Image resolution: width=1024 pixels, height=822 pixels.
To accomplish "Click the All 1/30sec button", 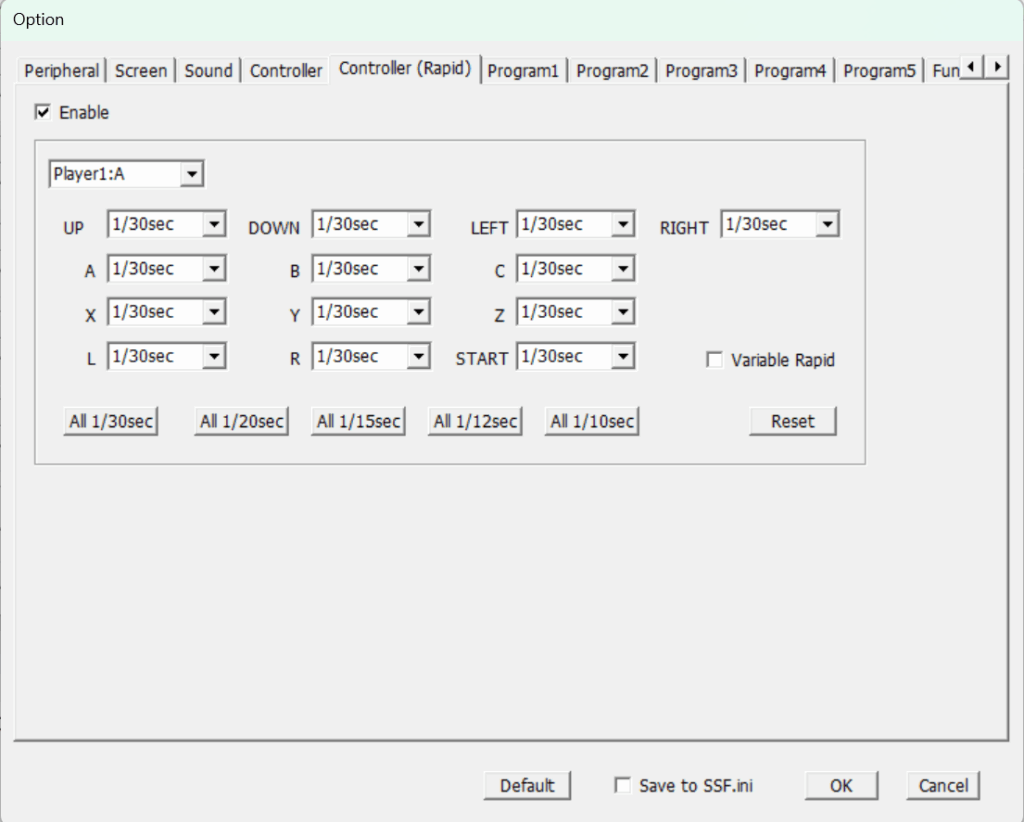I will pyautogui.click(x=110, y=421).
